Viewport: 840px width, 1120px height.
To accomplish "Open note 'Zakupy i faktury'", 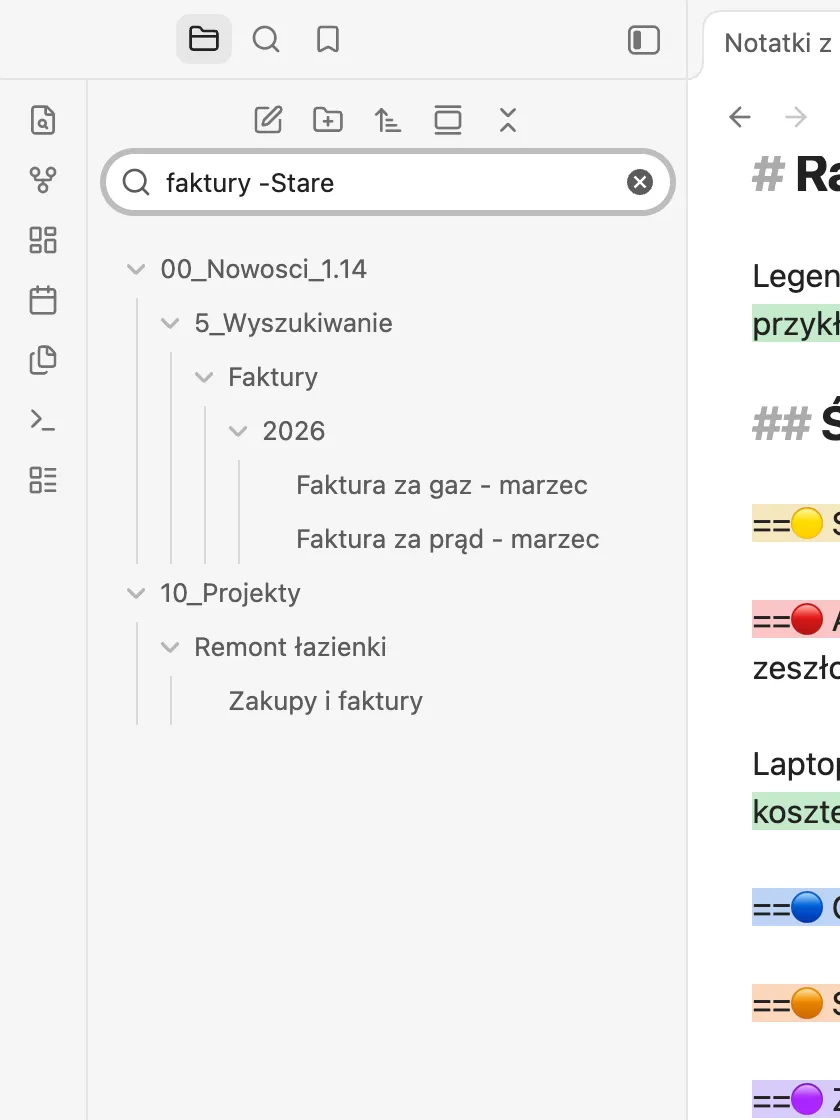I will click(x=326, y=701).
